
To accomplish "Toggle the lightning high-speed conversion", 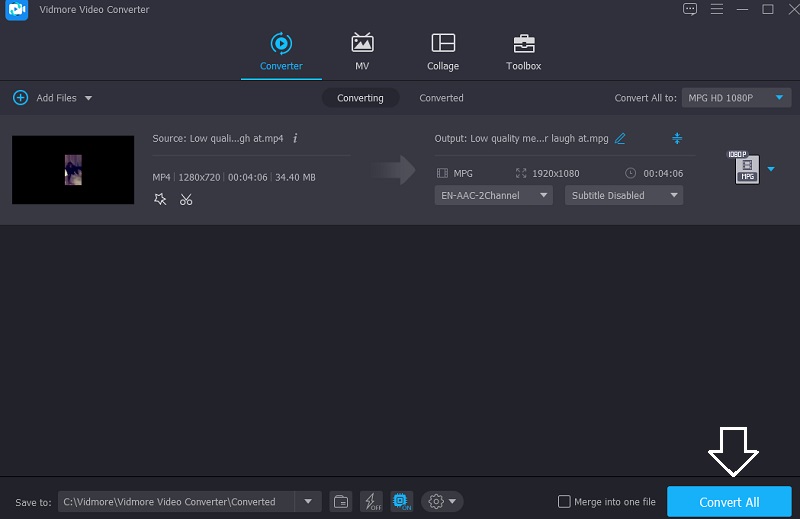I will (371, 501).
